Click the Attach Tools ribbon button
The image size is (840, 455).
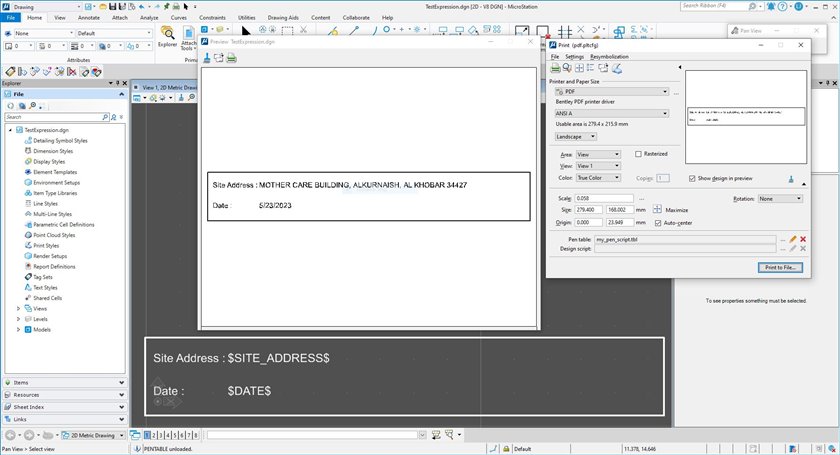[189, 38]
